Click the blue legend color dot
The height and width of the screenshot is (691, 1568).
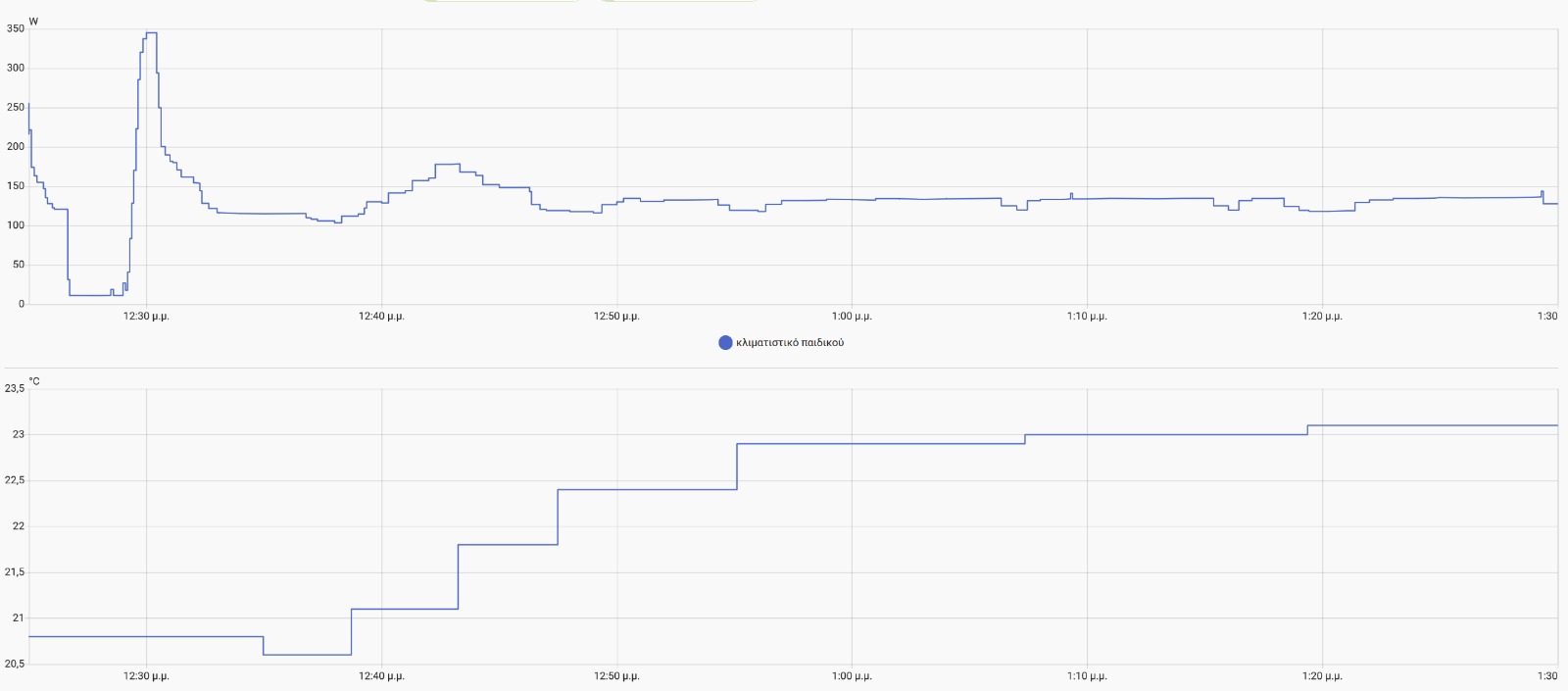coord(725,343)
